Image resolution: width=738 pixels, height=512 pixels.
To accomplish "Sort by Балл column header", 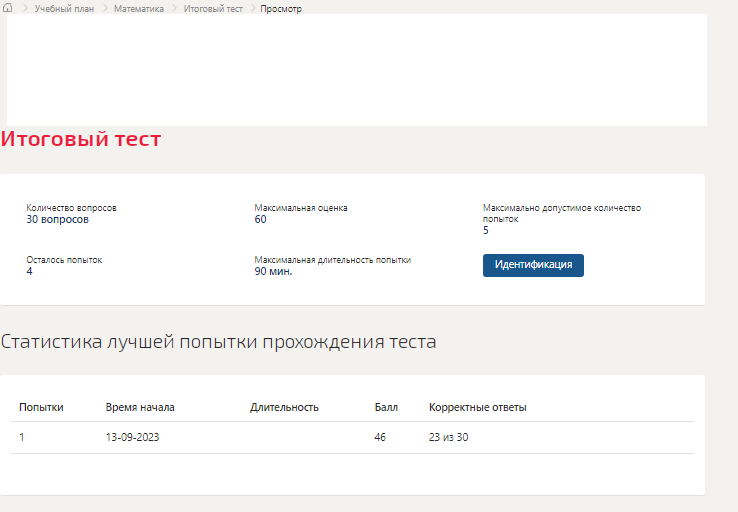I will [386, 407].
